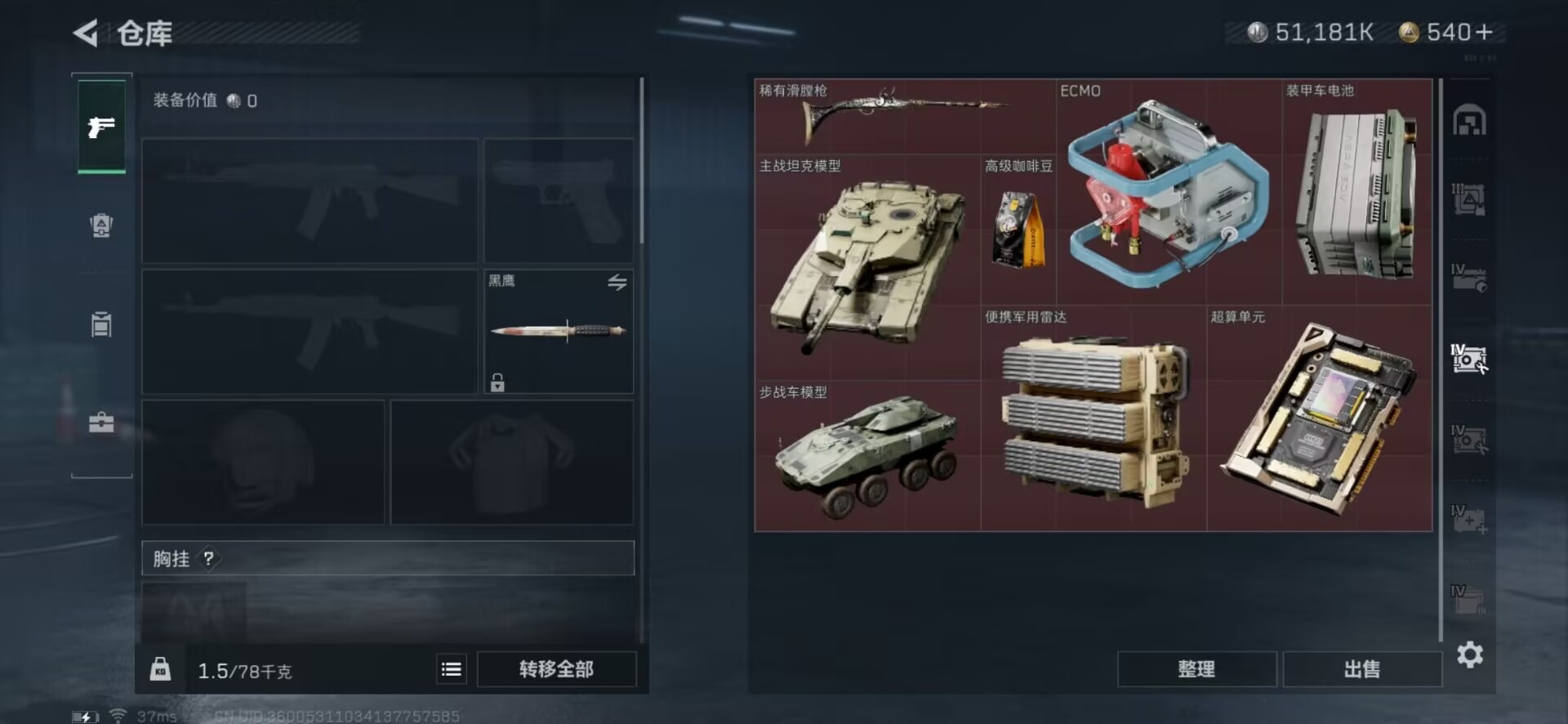Open the briefcase safe box category icon
The height and width of the screenshot is (724, 1568).
click(x=101, y=422)
